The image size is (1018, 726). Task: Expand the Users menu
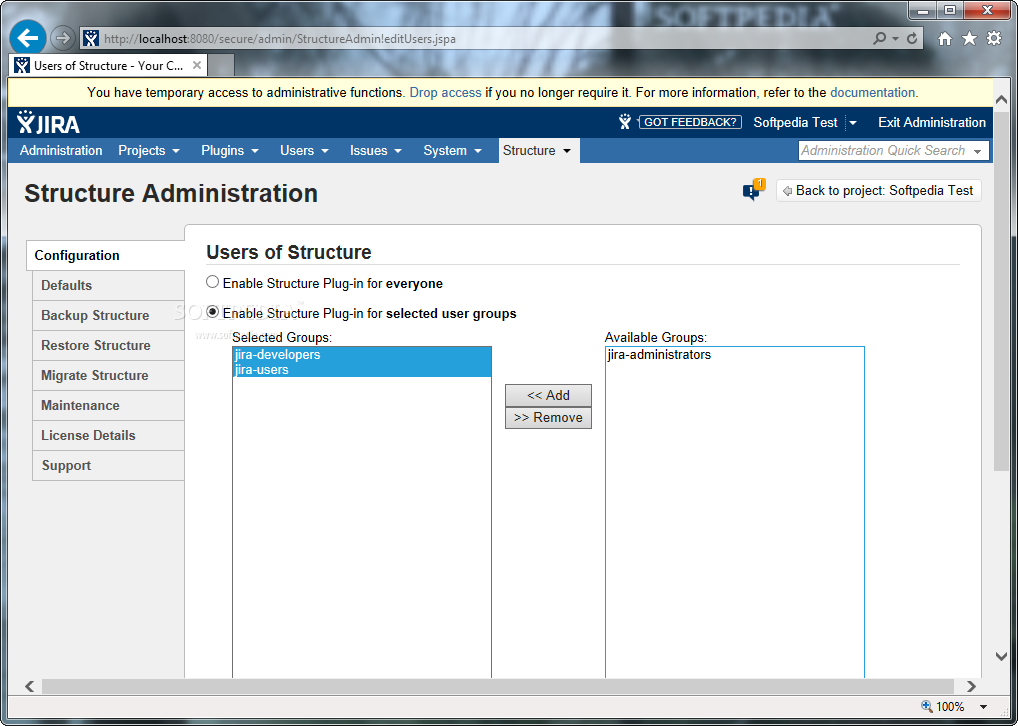pyautogui.click(x=304, y=151)
